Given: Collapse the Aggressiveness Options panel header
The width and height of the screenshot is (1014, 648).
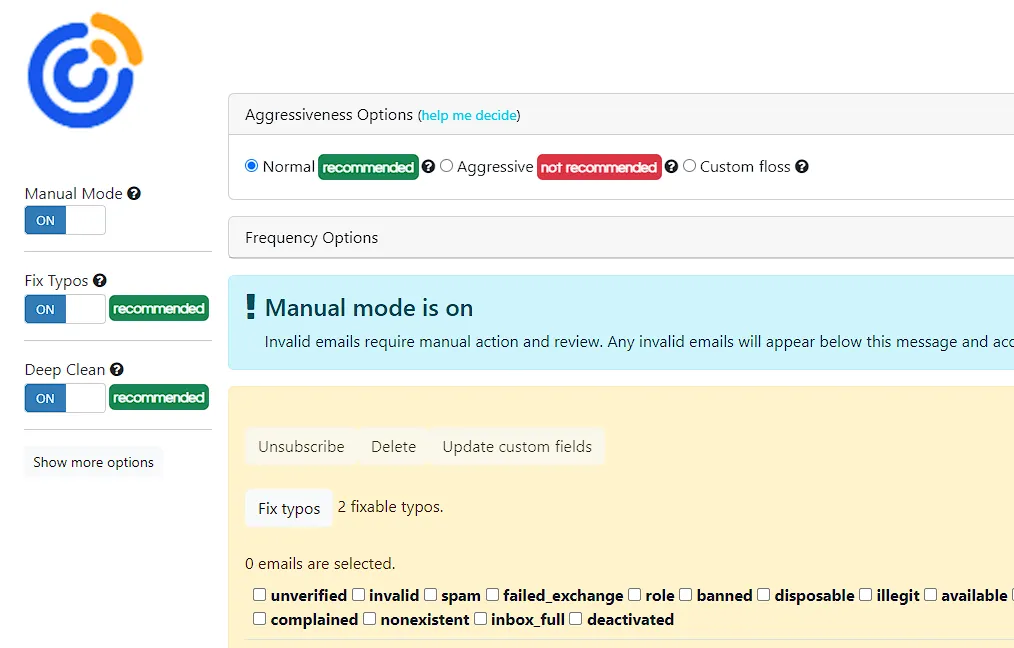Looking at the screenshot, I should tap(621, 114).
